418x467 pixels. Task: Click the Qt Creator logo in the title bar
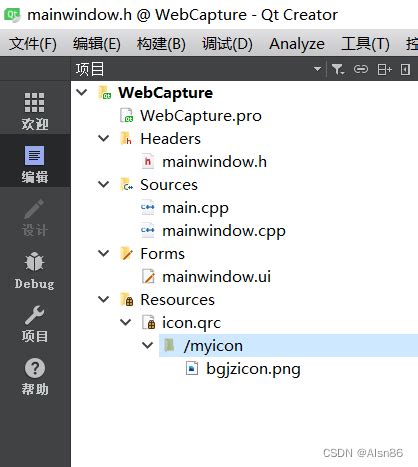[12, 15]
